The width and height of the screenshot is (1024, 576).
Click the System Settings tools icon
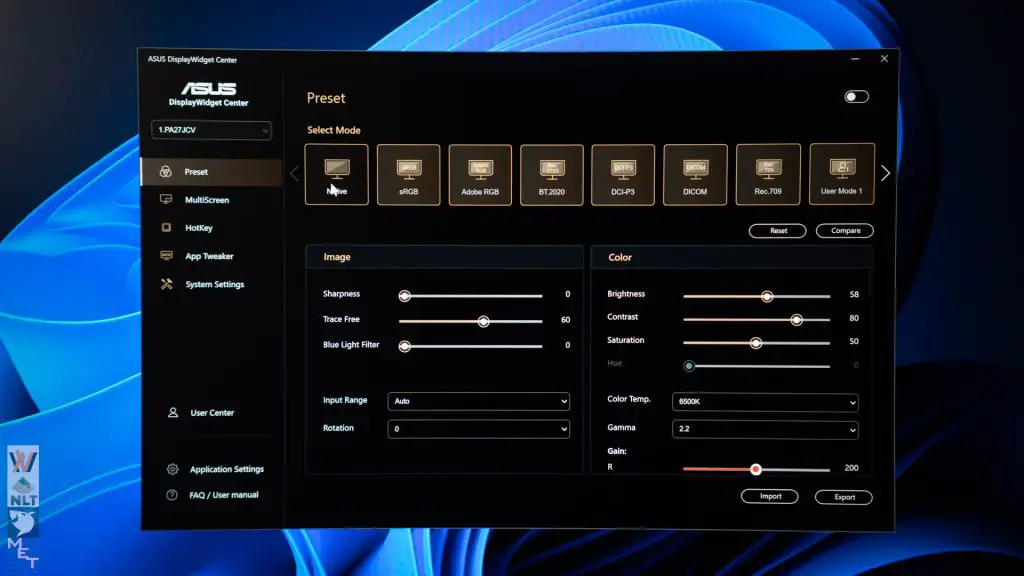click(x=167, y=284)
